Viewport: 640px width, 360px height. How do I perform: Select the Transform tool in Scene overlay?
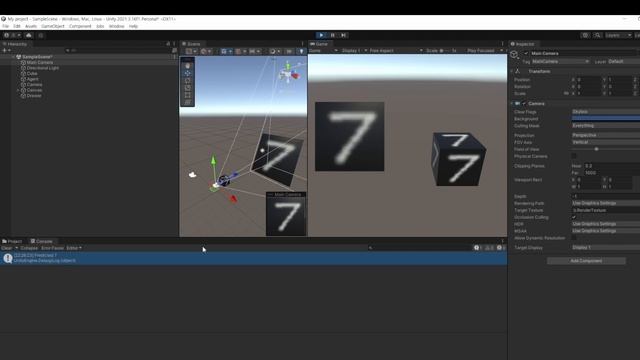tap(188, 102)
